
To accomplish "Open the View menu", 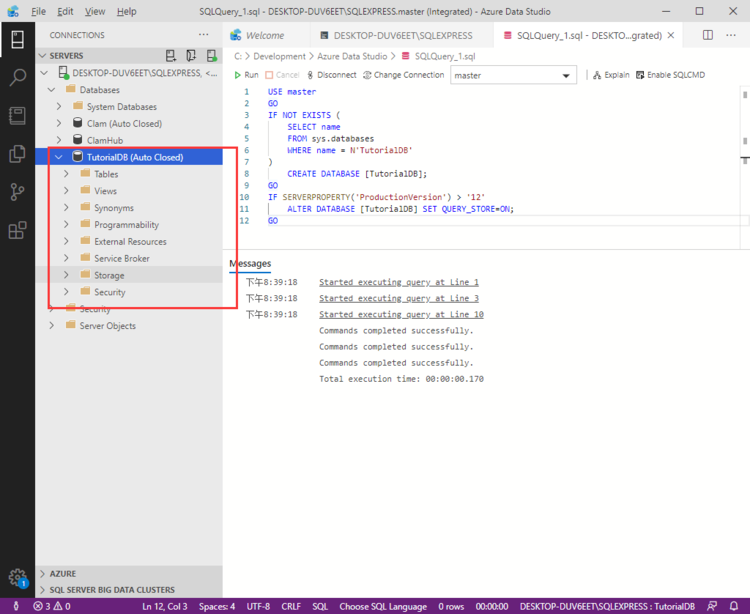I will [x=95, y=11].
